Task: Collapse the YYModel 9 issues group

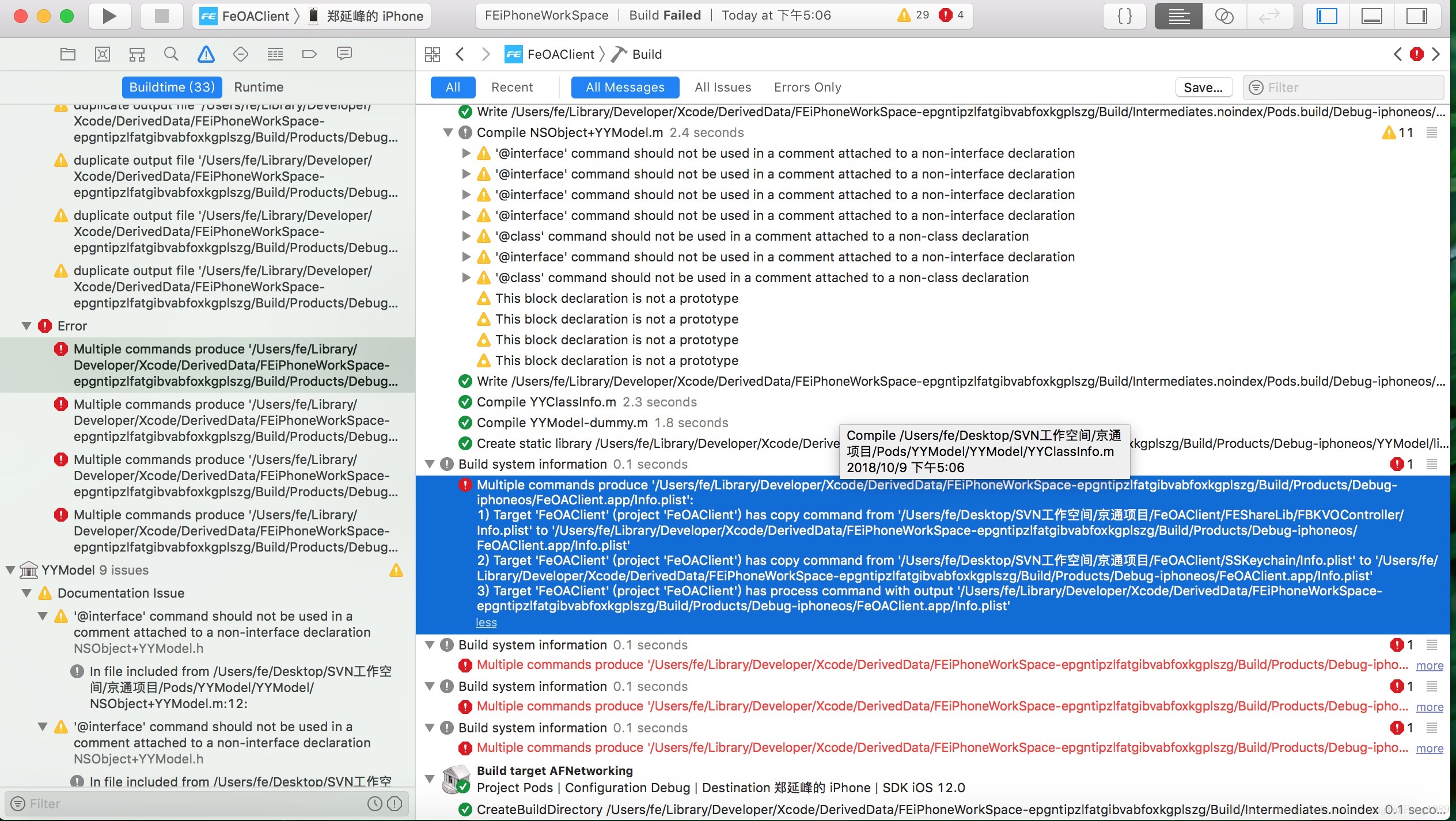Action: pyautogui.click(x=10, y=570)
